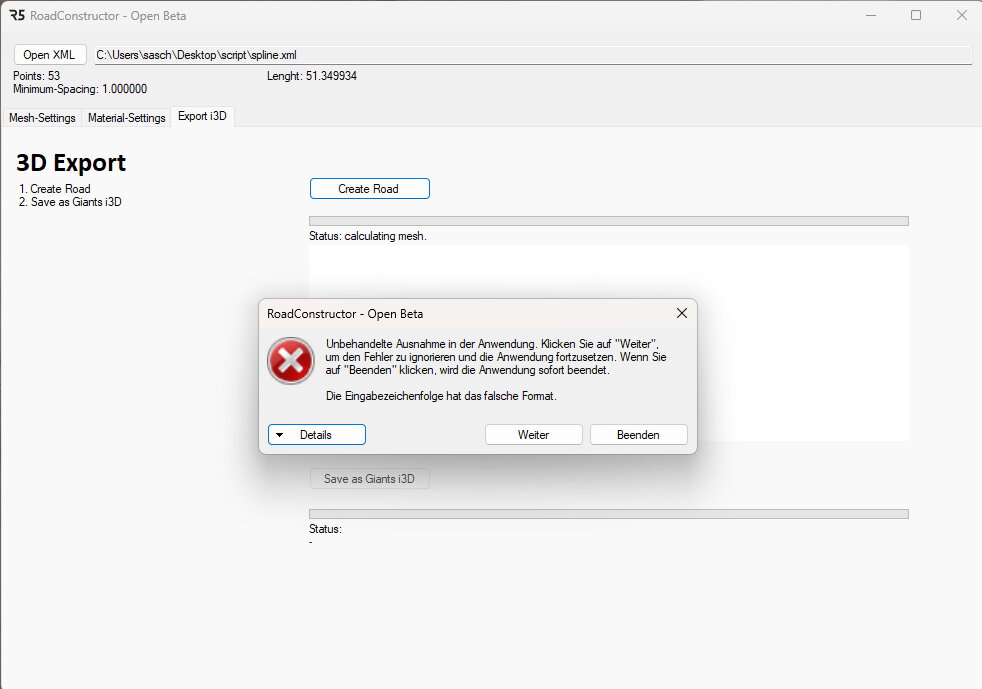Viewport: 982px width, 689px height.
Task: Click the RoadConstructor logo in title bar
Action: [17, 16]
